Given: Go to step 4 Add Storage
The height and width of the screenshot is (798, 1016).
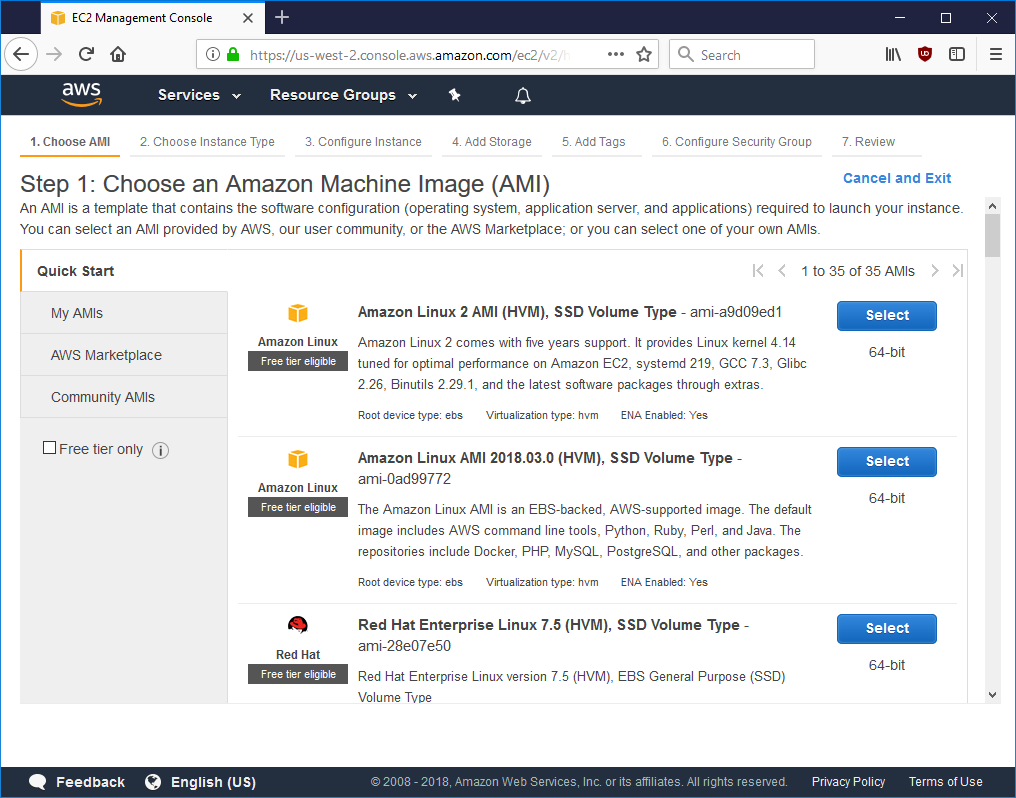Looking at the screenshot, I should 492,142.
